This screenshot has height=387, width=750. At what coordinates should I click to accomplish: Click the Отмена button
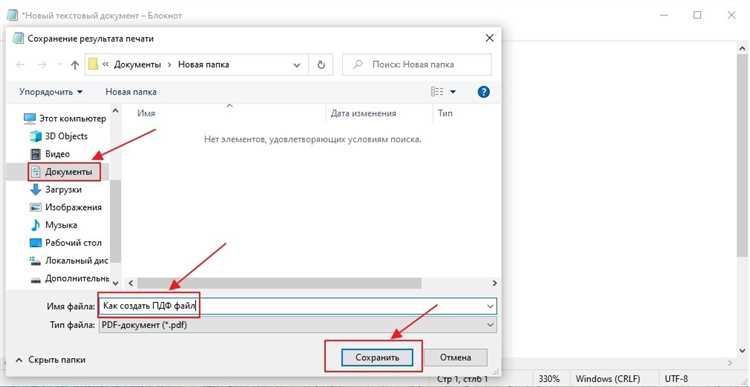456,357
